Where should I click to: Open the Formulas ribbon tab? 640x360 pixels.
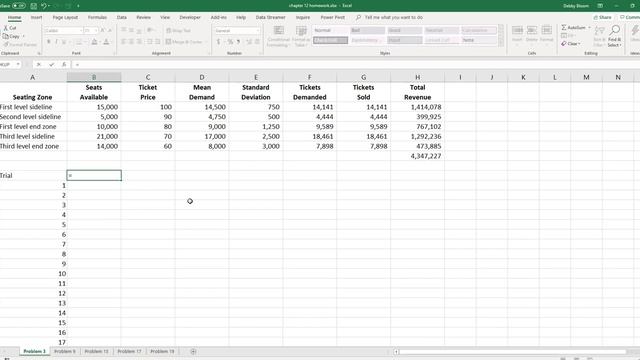click(x=97, y=18)
